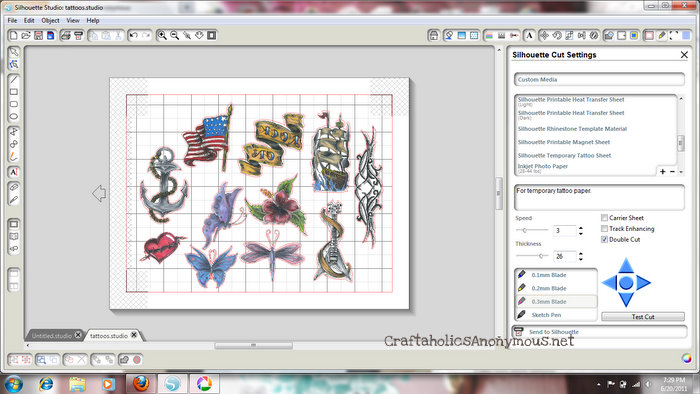Screen dimensions: 700x394
Task: Select the Eraser tool
Action: [x=14, y=187]
